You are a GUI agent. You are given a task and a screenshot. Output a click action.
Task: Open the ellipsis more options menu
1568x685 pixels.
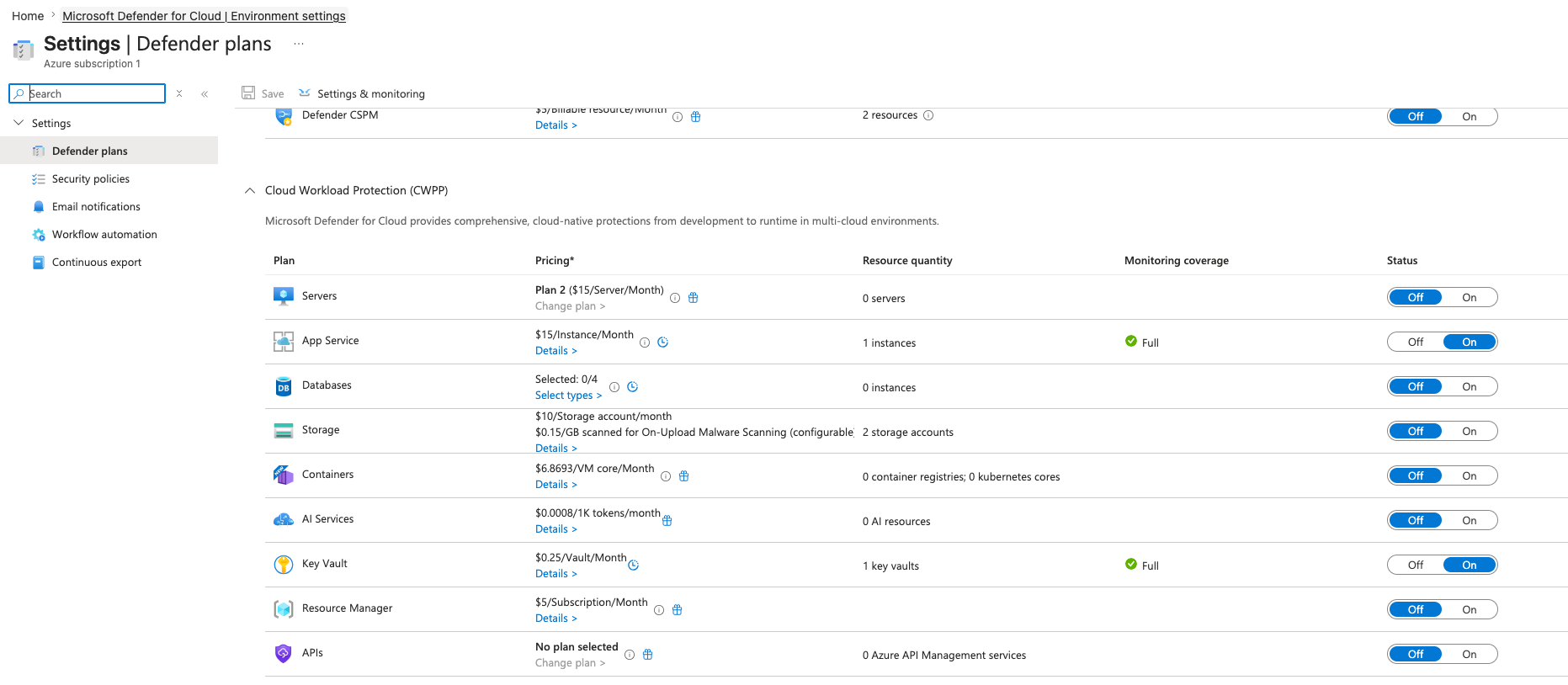(x=299, y=44)
